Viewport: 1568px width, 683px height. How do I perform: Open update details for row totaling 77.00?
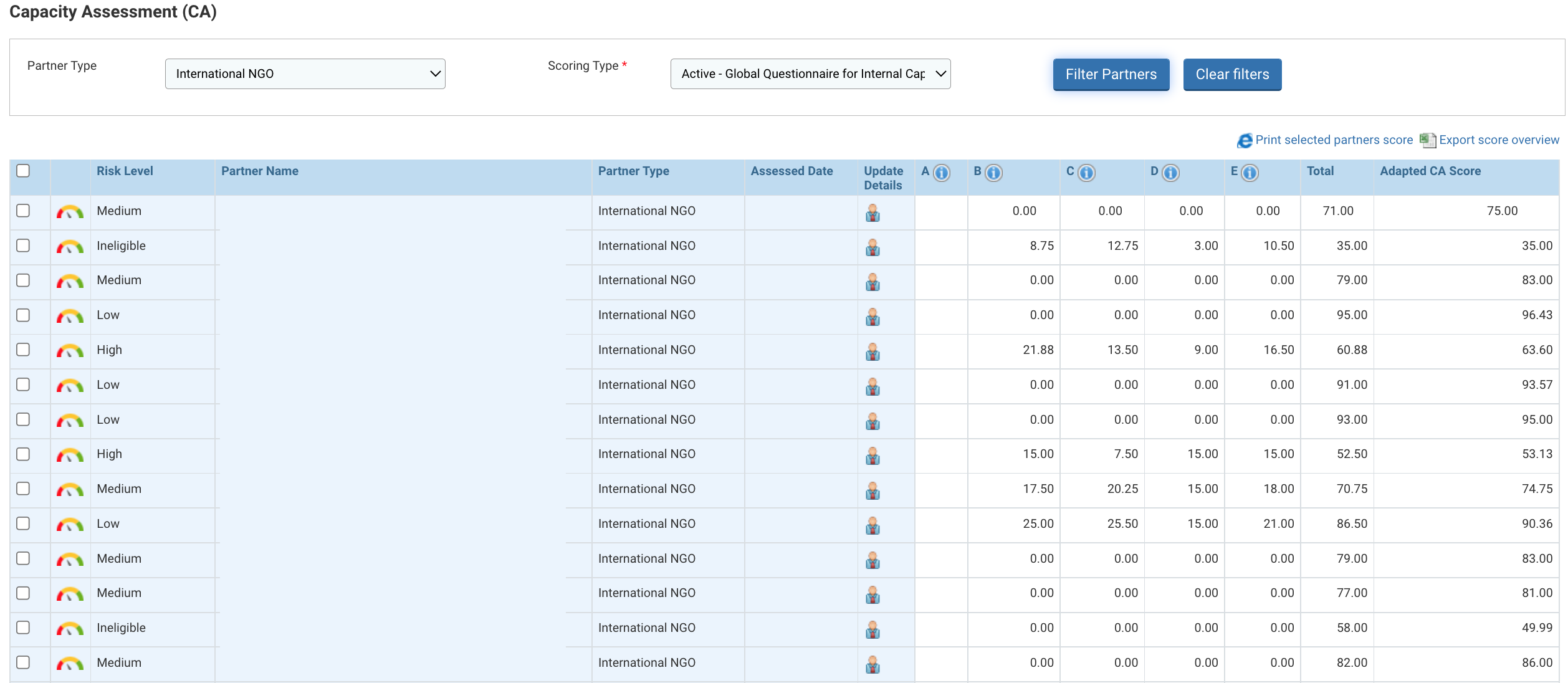(872, 595)
